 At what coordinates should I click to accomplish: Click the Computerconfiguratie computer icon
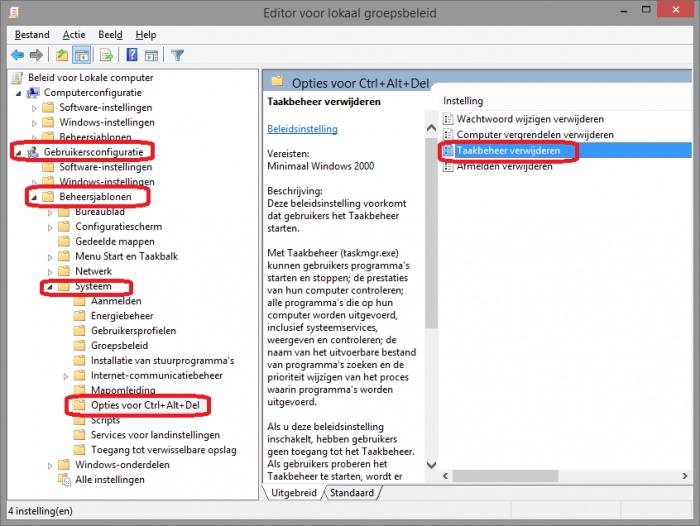pyautogui.click(x=33, y=92)
